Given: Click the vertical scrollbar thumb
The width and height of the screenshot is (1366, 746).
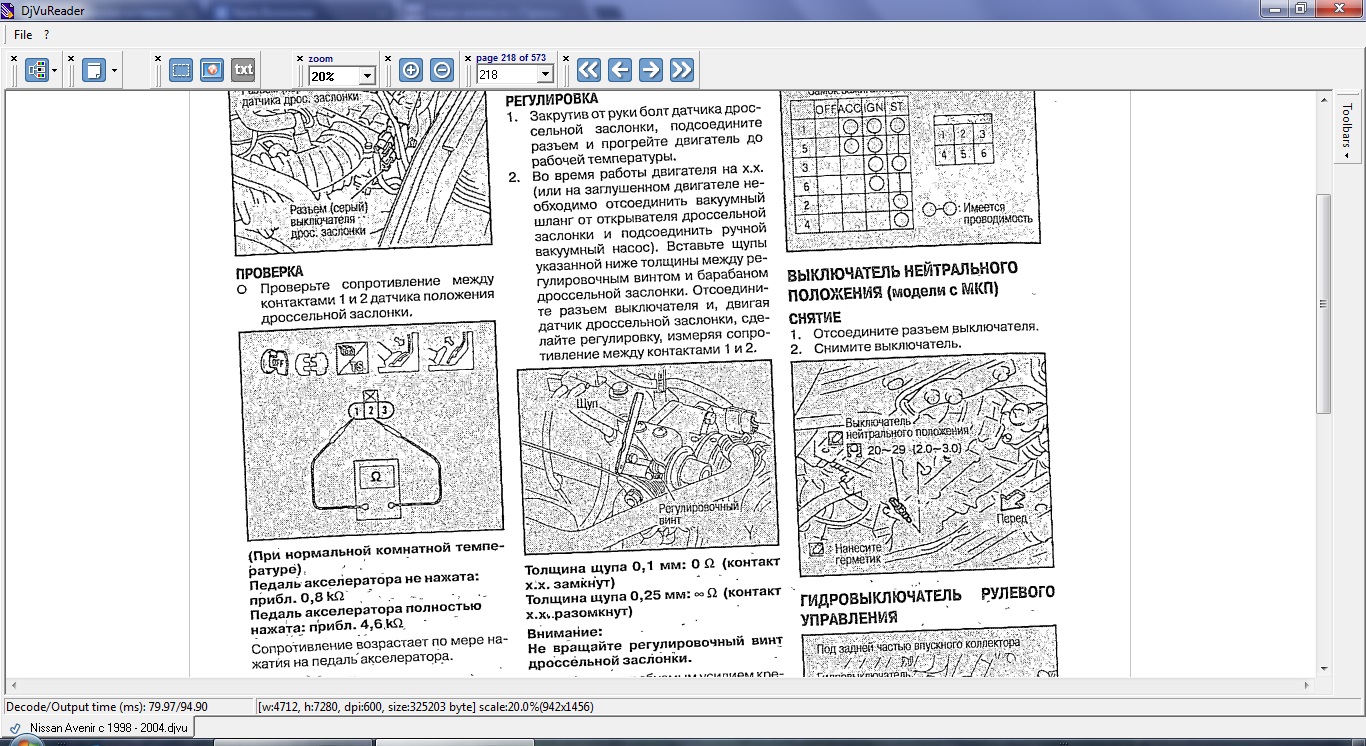Looking at the screenshot, I should coord(1324,304).
